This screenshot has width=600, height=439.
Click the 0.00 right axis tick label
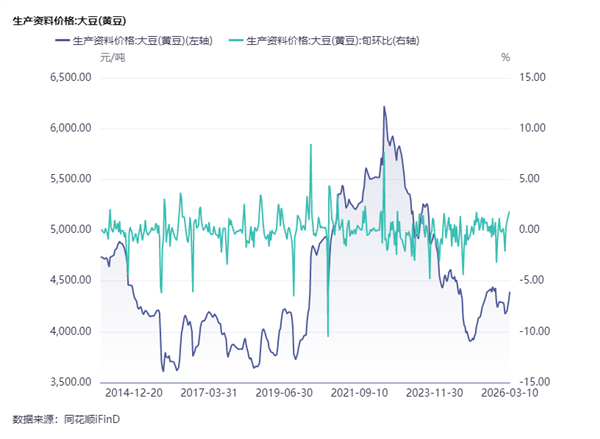click(529, 229)
